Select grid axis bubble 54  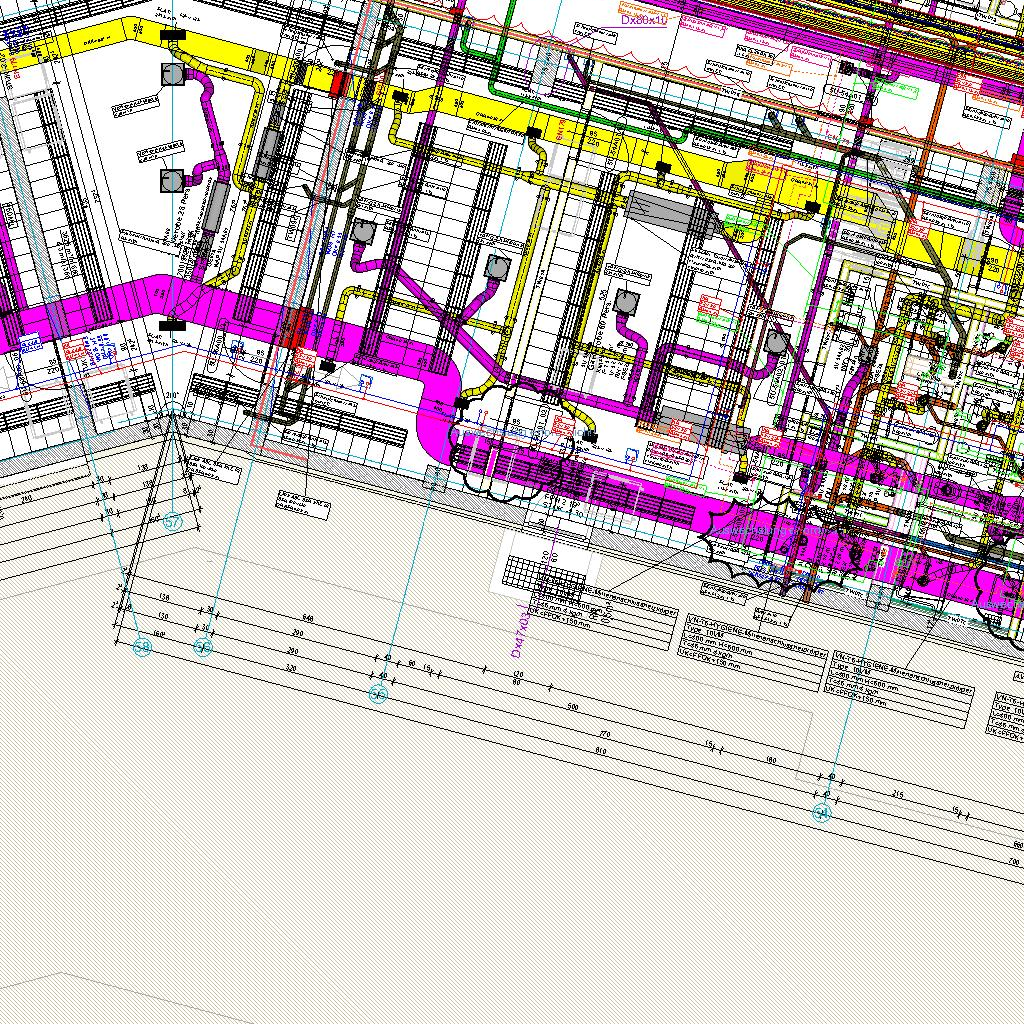(822, 813)
